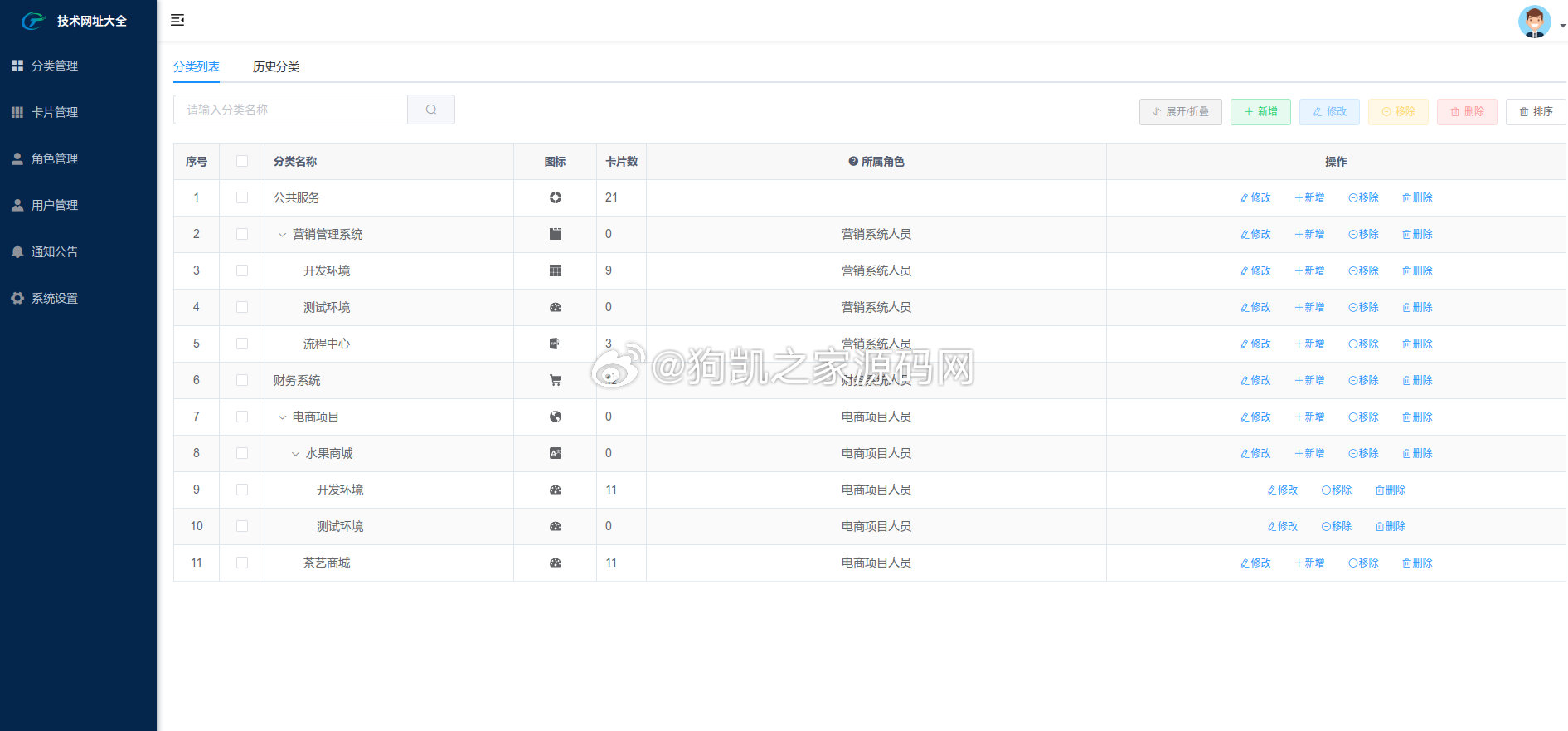Collapse the 营销管理系统 tree node
This screenshot has width=1568, height=731.
(282, 235)
